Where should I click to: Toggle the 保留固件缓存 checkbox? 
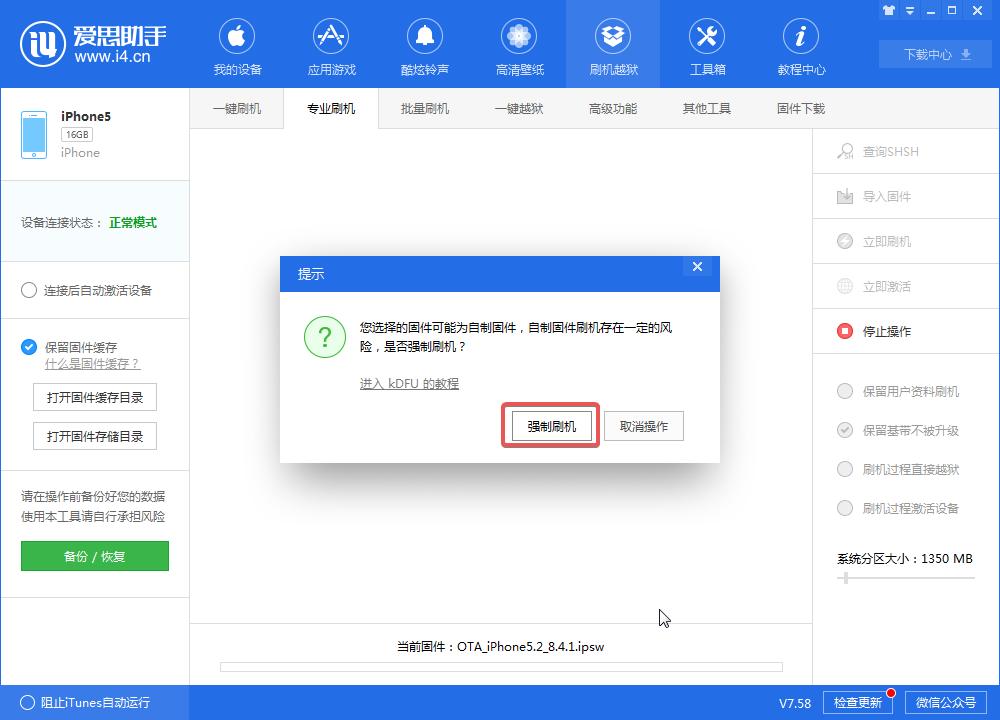pyautogui.click(x=24, y=347)
